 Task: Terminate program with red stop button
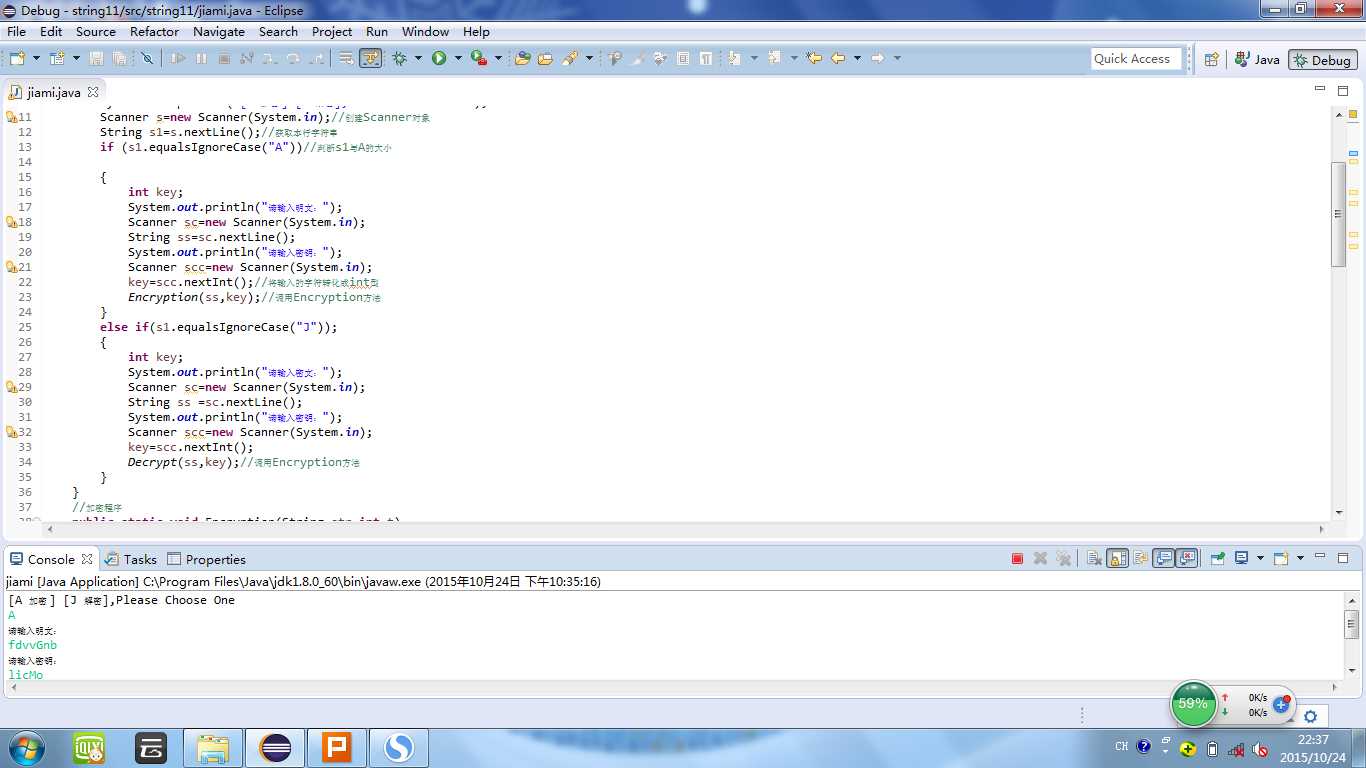[x=1017, y=558]
